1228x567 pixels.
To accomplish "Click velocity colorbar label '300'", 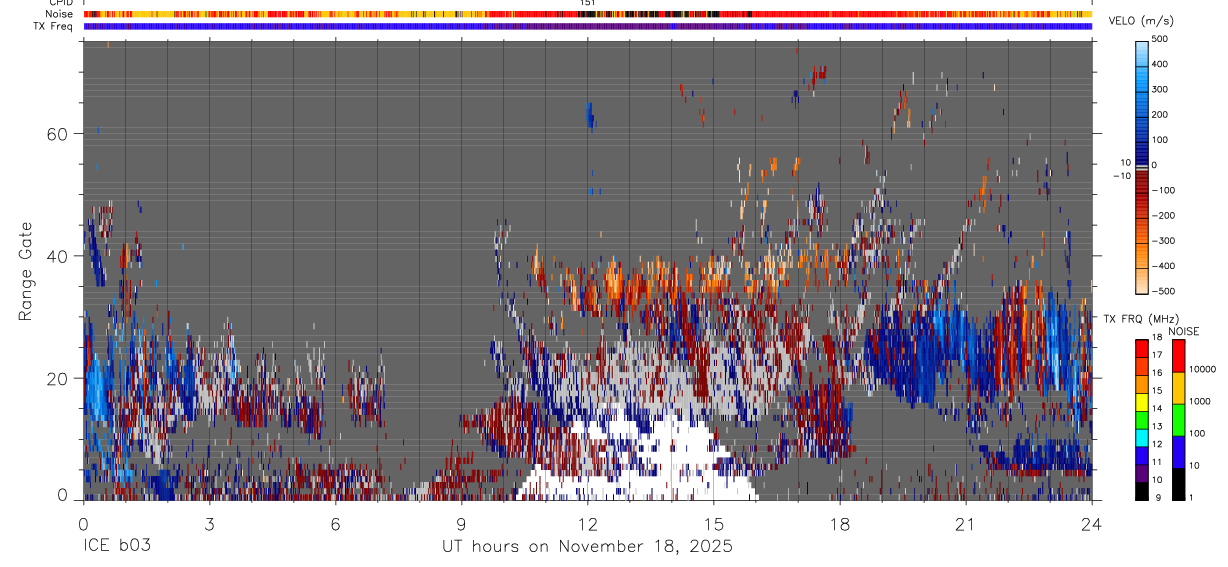I will [x=1160, y=90].
